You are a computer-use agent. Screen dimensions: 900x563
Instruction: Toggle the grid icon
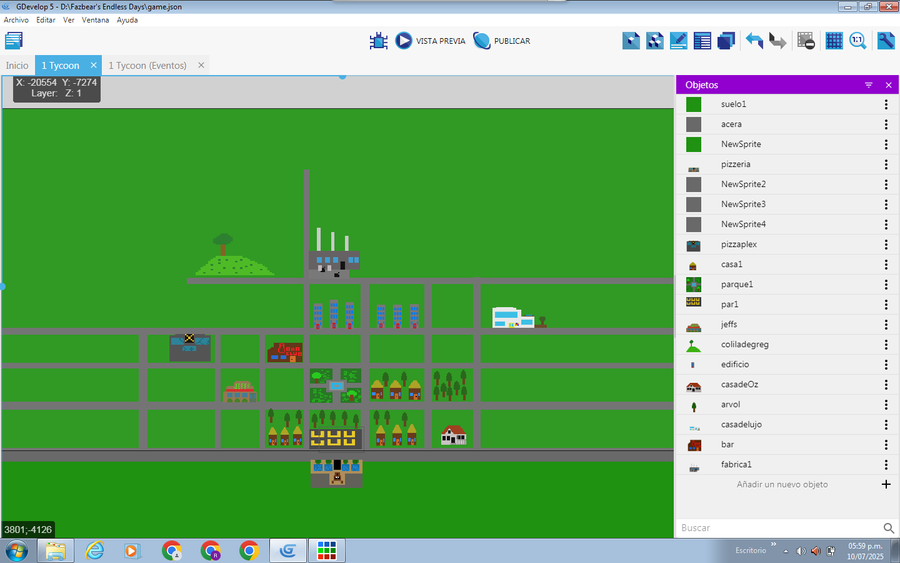834,41
